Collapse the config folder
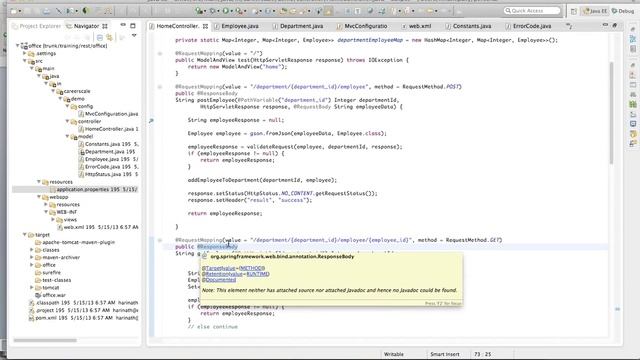 (x=67, y=106)
